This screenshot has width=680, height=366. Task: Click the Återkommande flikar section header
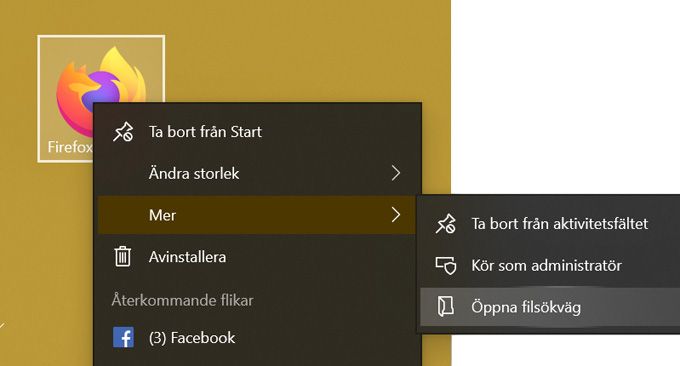183,300
